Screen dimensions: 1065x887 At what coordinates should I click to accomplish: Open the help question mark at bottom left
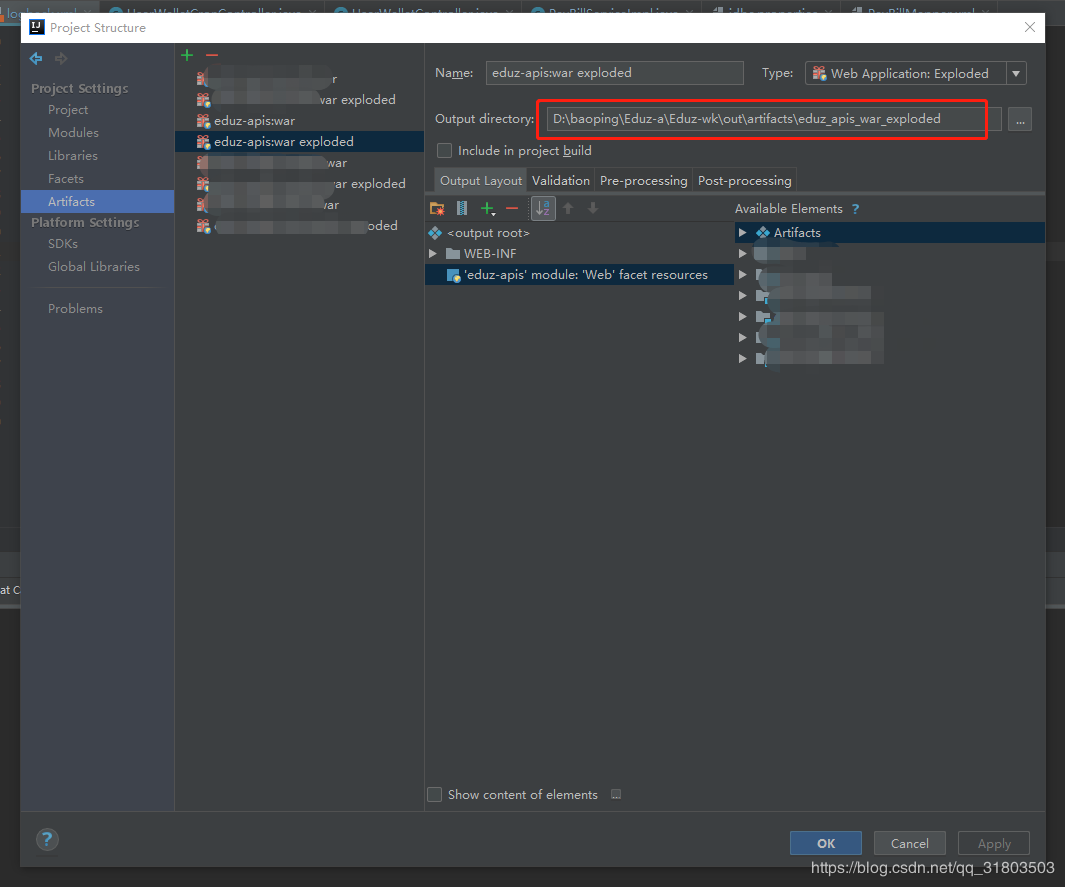pyautogui.click(x=47, y=840)
